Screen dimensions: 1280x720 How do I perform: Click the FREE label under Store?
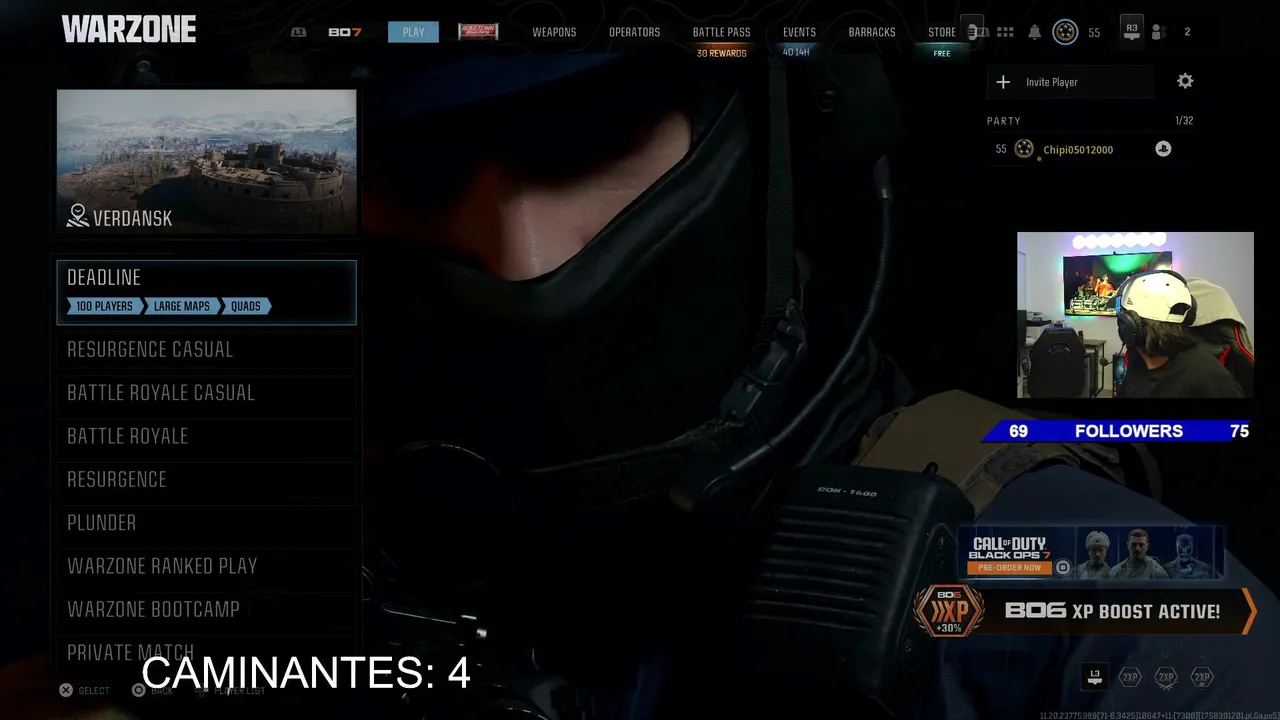[942, 53]
